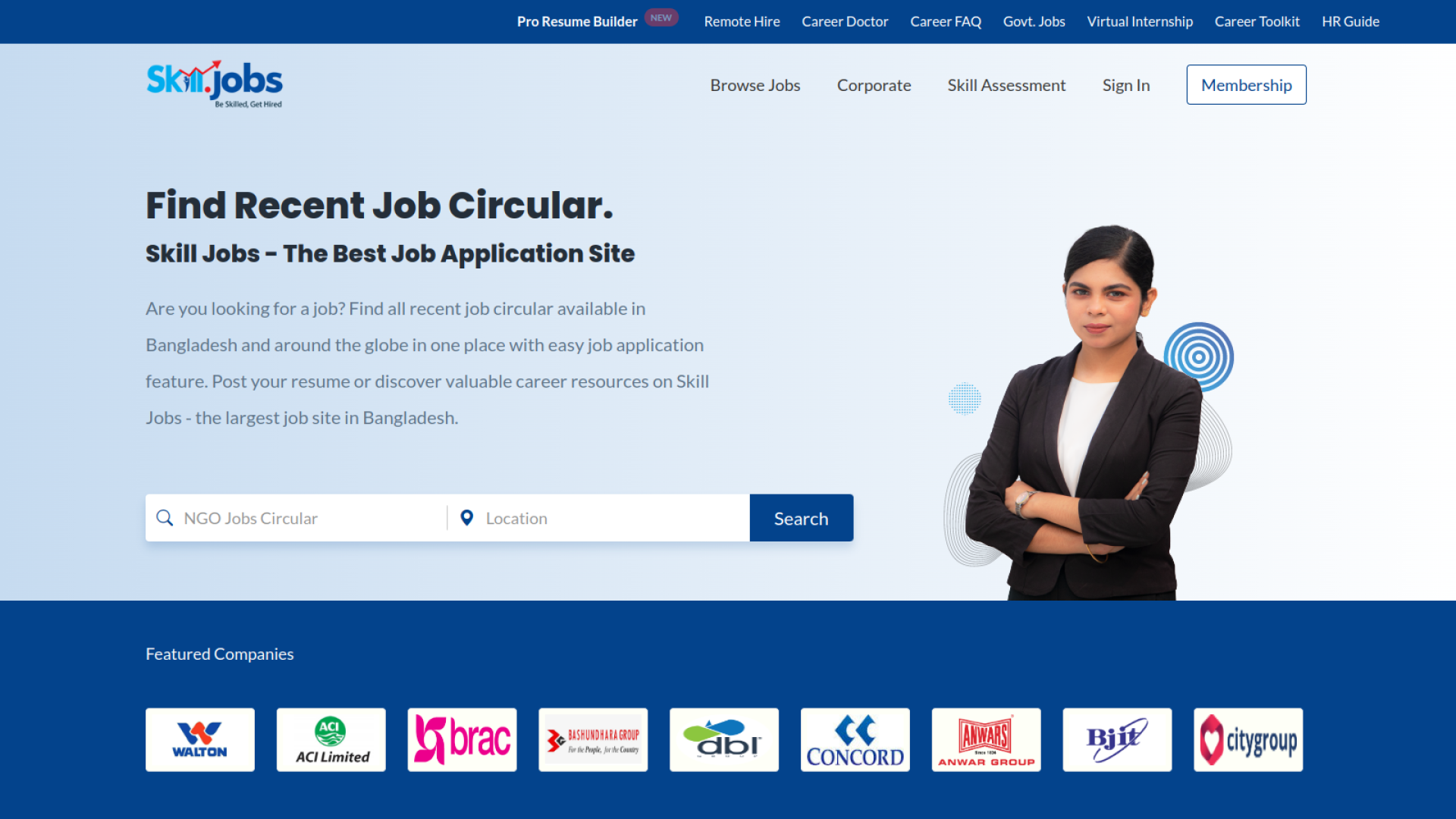The image size is (1456, 819).
Task: Open the ACI Limited company logo
Action: point(331,740)
